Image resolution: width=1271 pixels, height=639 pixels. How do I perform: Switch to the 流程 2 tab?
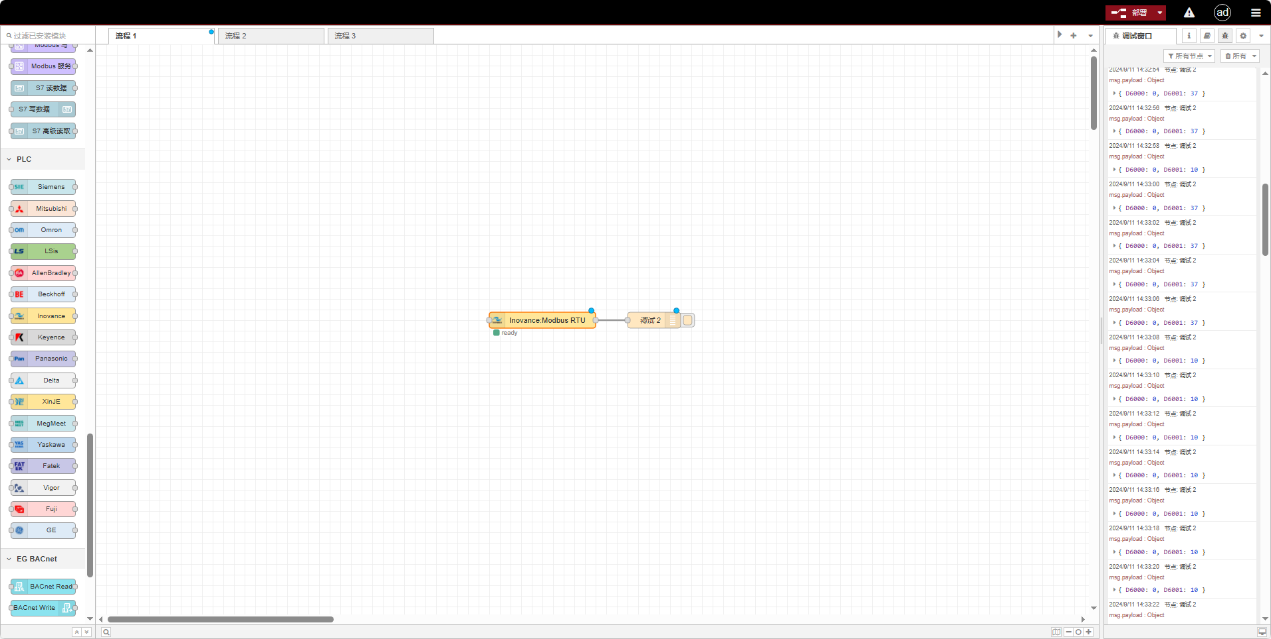click(x=270, y=36)
